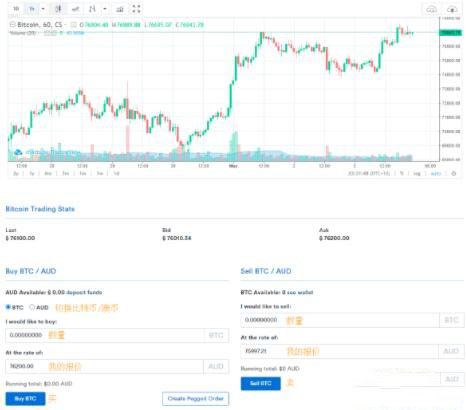
Task: Open the deposit funds link
Action: pos(84,292)
